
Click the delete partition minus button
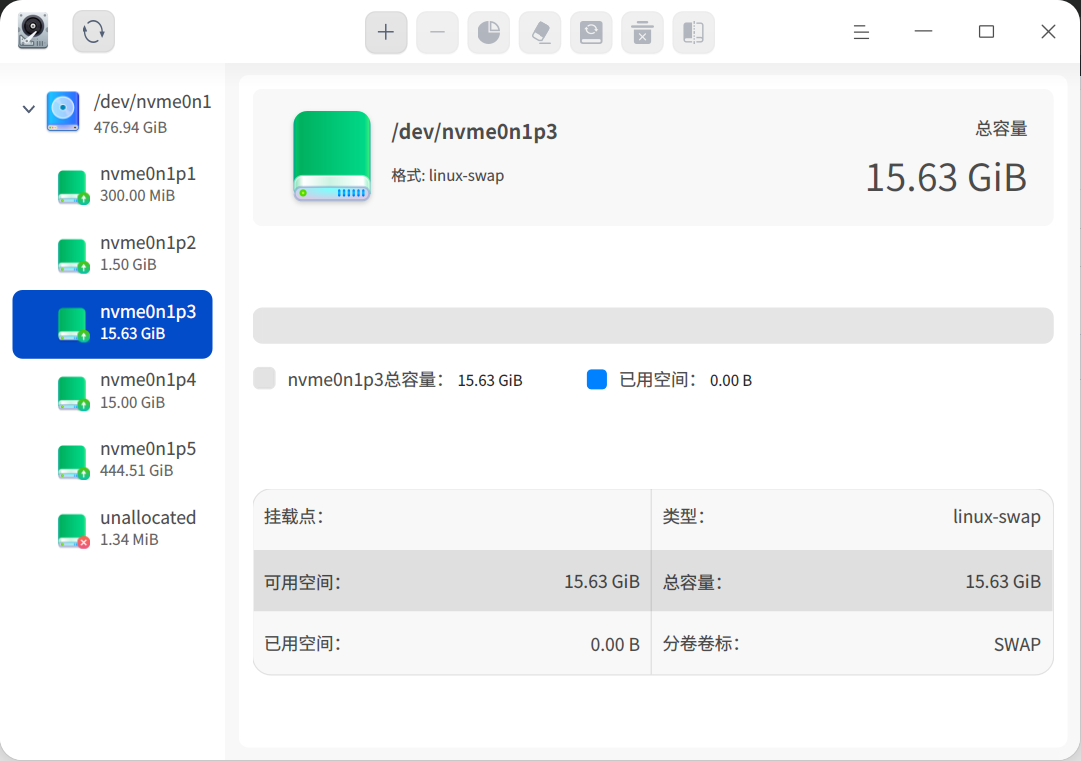pos(437,32)
